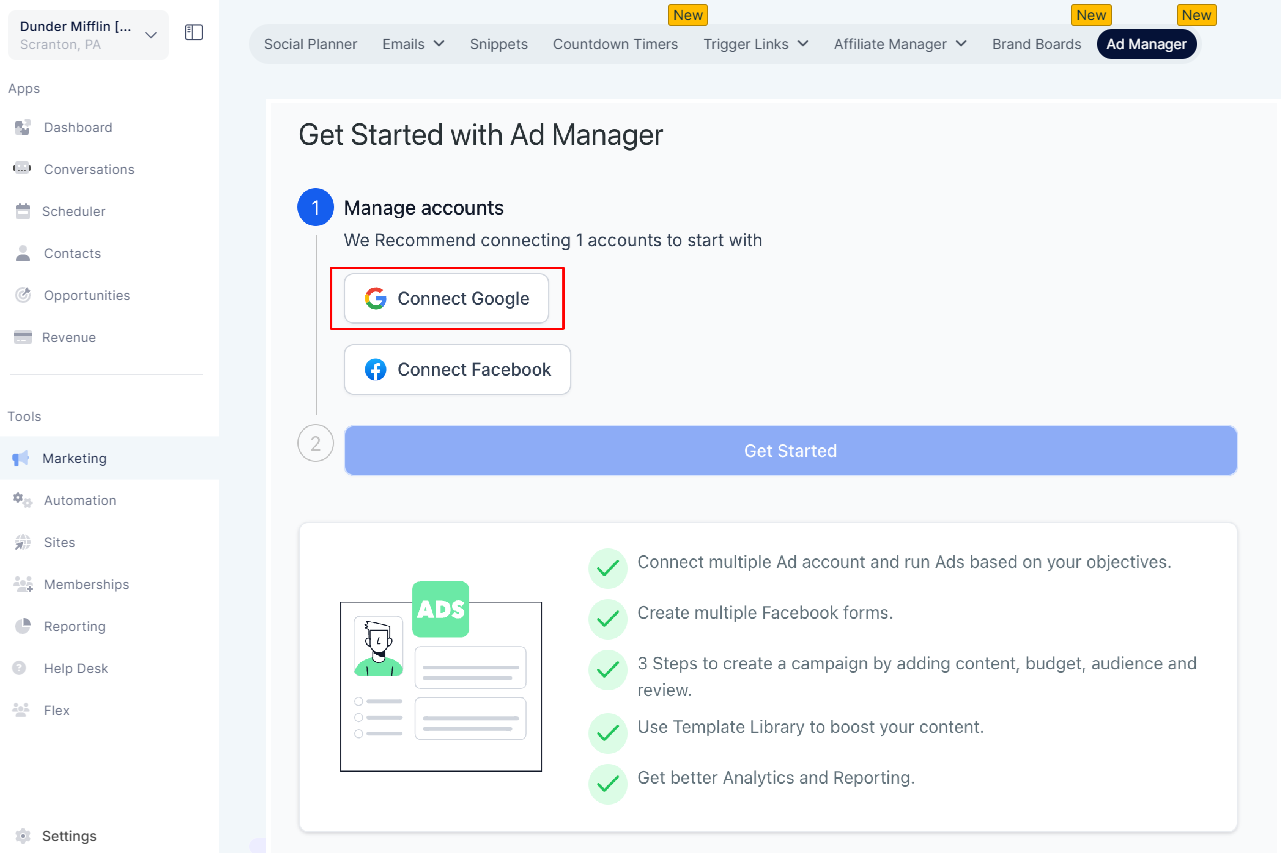The height and width of the screenshot is (853, 1281).
Task: Click the "Get Started with Ad Manager" heading
Action: click(x=481, y=134)
